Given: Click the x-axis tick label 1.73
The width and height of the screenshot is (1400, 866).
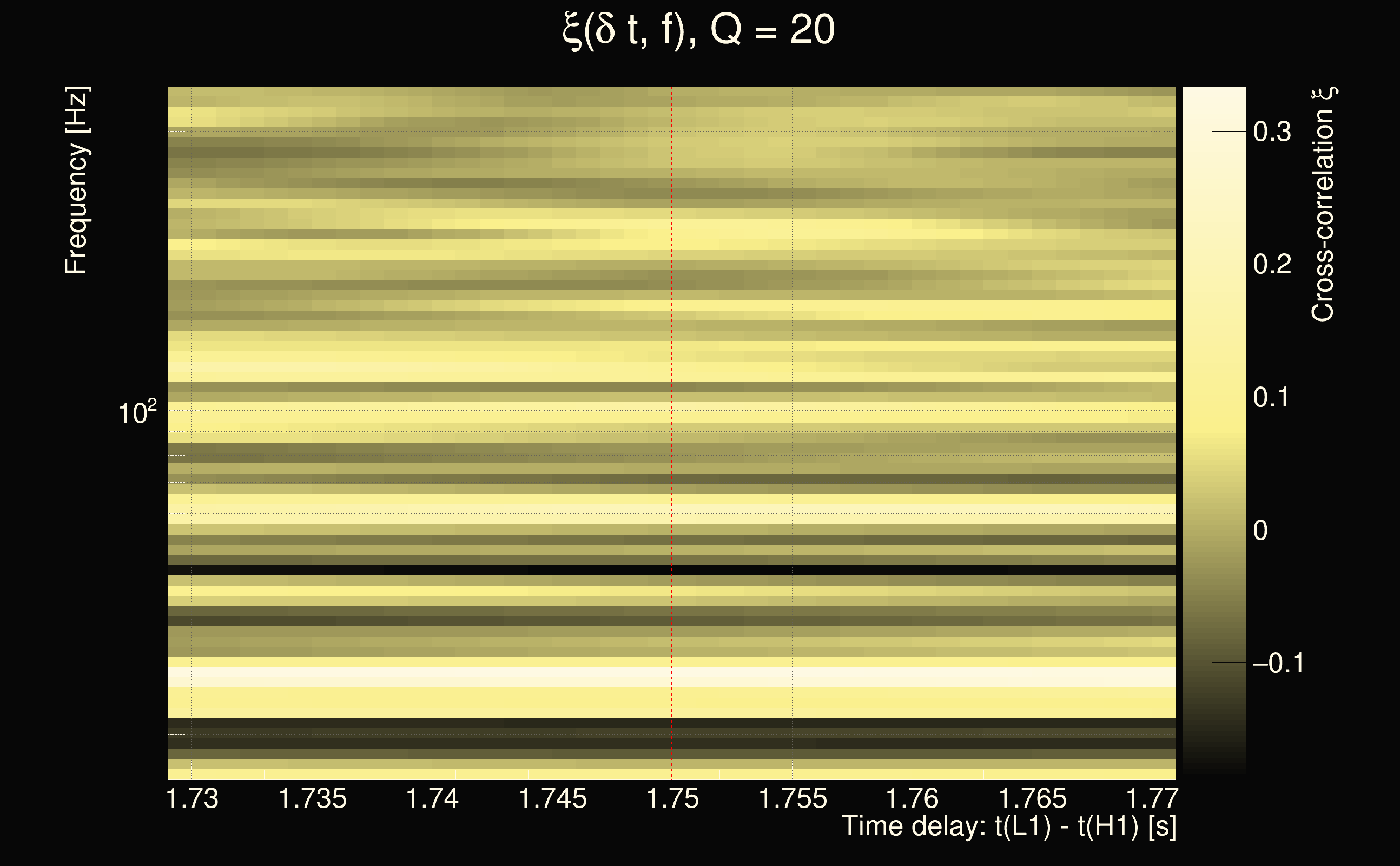Looking at the screenshot, I should point(193,798).
